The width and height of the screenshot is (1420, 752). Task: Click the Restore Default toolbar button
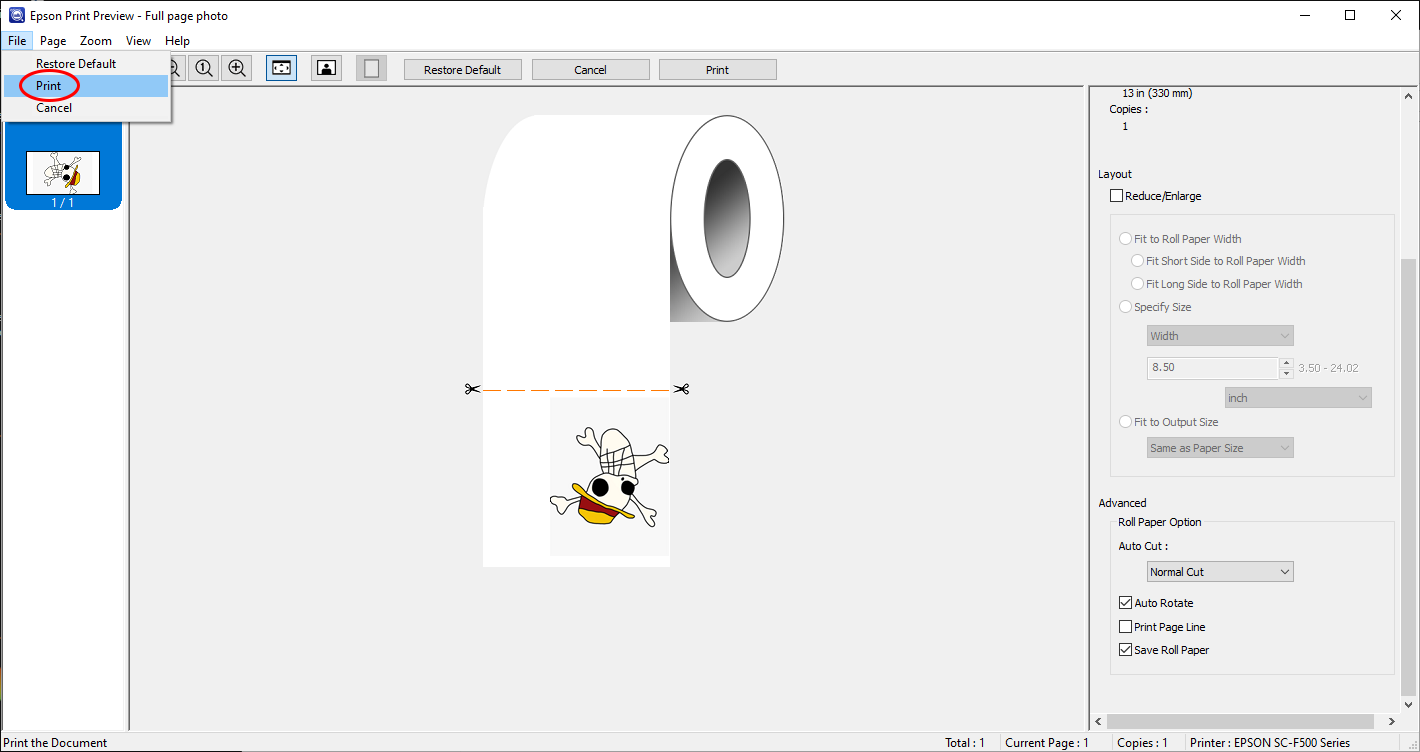[462, 70]
